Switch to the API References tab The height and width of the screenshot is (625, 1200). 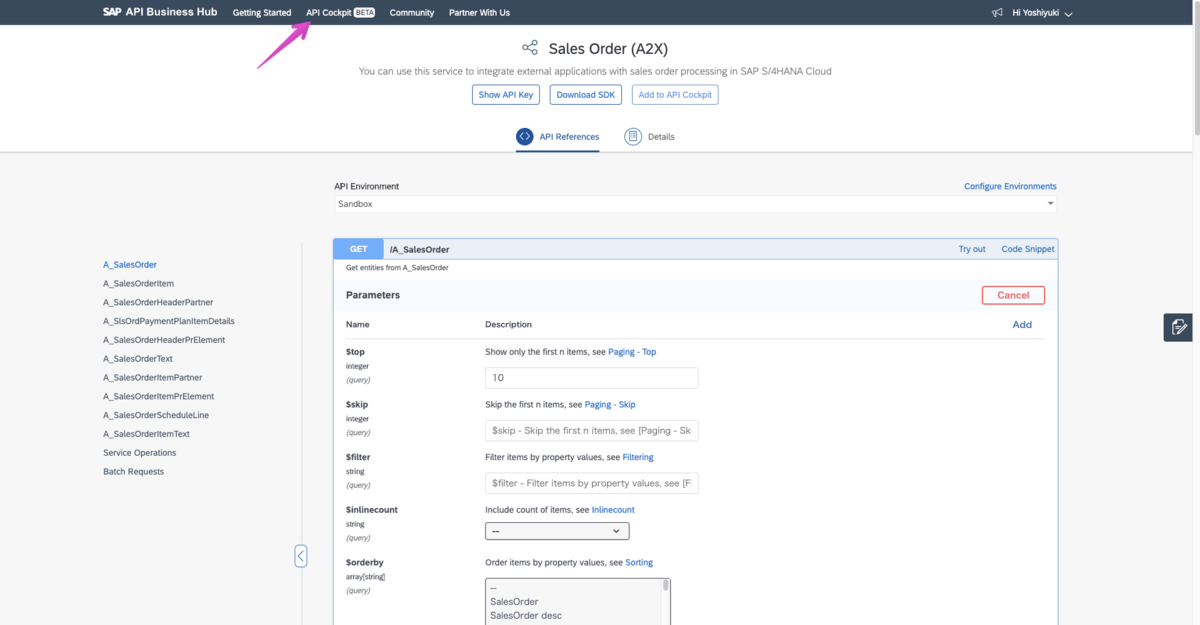click(558, 137)
